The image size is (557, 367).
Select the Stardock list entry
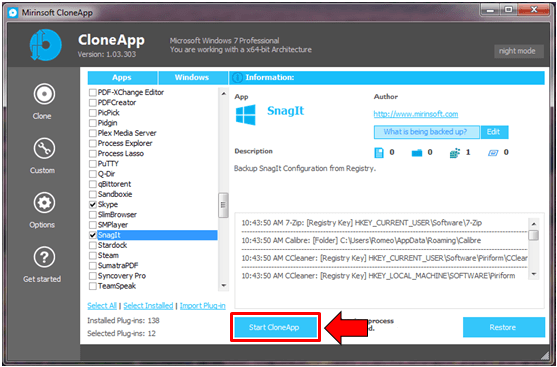point(113,245)
